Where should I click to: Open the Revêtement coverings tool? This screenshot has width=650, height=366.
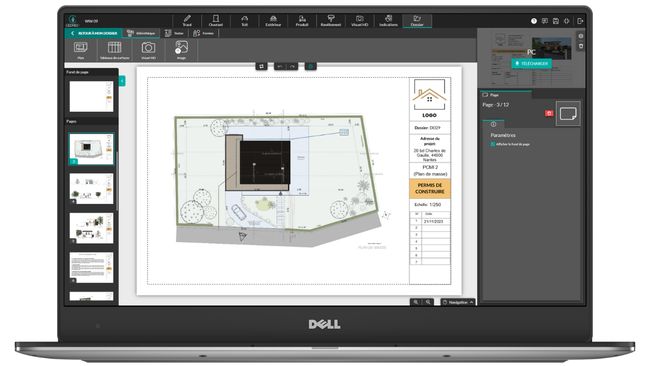tap(331, 21)
